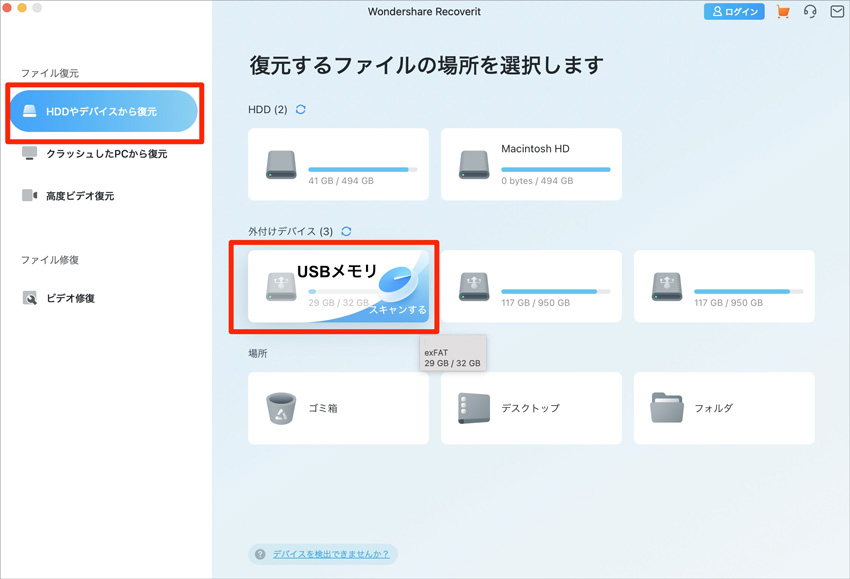Click the Macintosh HD usage bar

[x=556, y=170]
